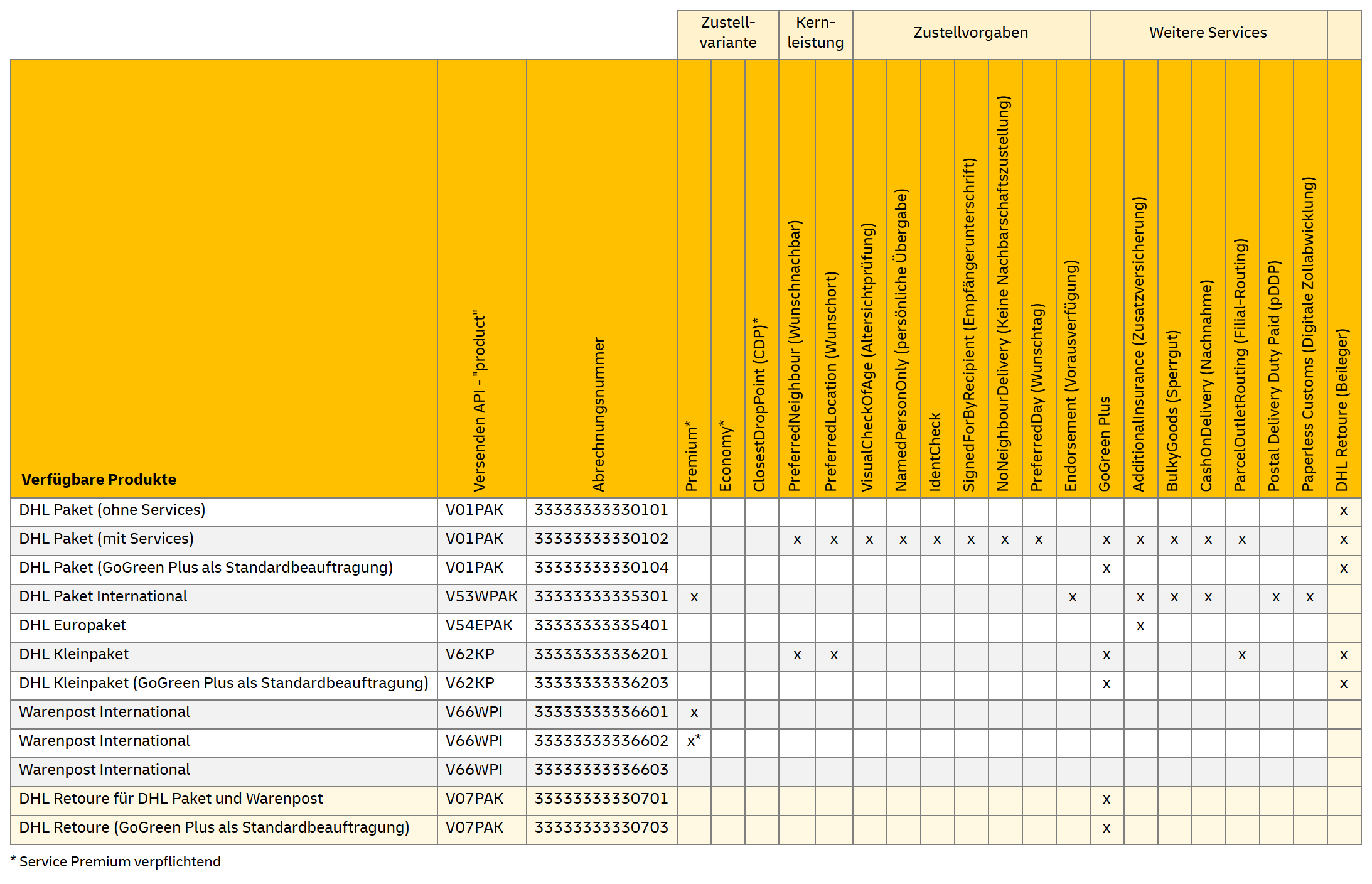
Task: Click the 'DHL Paket (mit Services)' row label
Action: click(106, 539)
